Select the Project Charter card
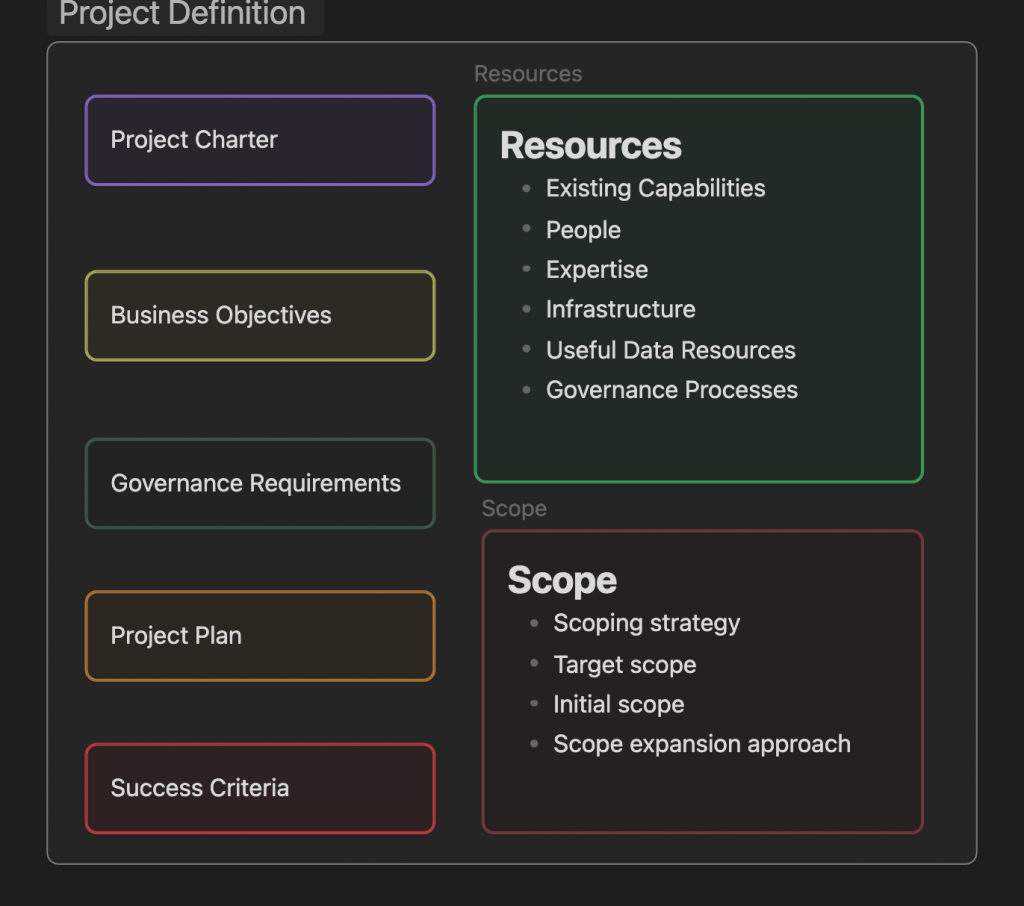 click(x=260, y=140)
